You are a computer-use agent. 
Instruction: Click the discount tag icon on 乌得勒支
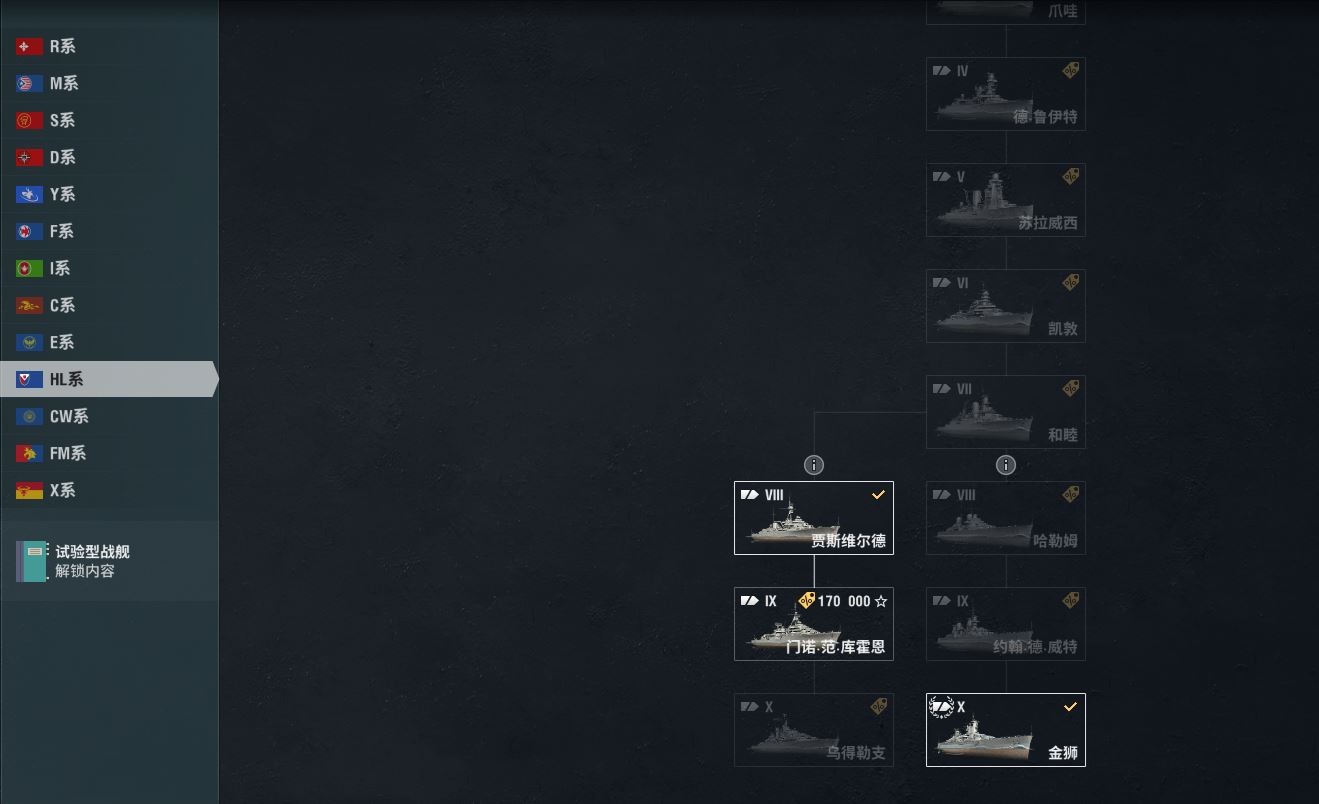[x=878, y=706]
